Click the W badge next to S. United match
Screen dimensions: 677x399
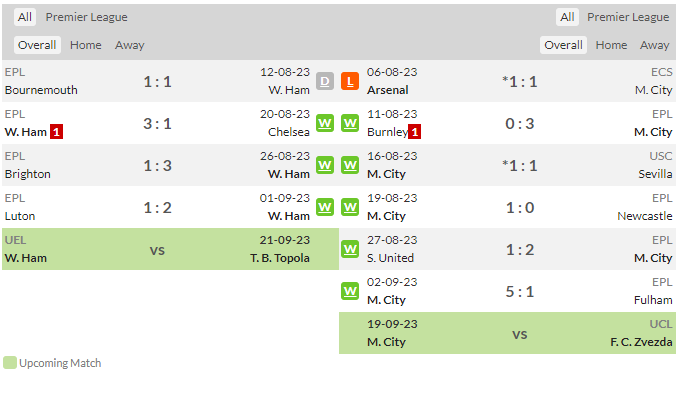tap(350, 249)
